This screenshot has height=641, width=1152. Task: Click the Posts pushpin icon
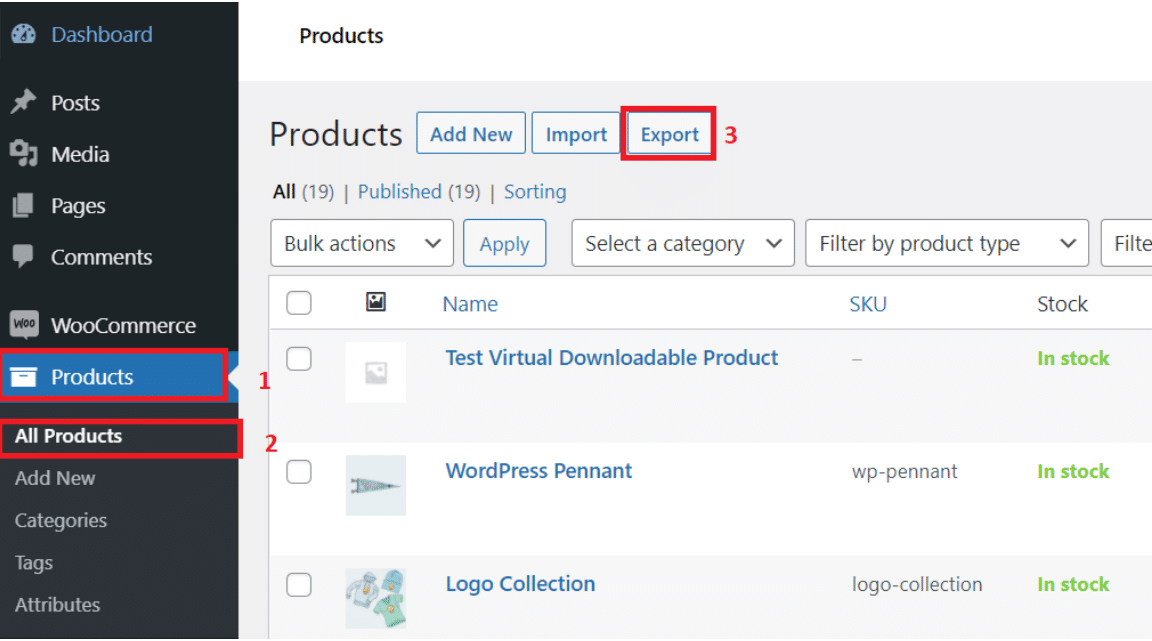pyautogui.click(x=23, y=103)
